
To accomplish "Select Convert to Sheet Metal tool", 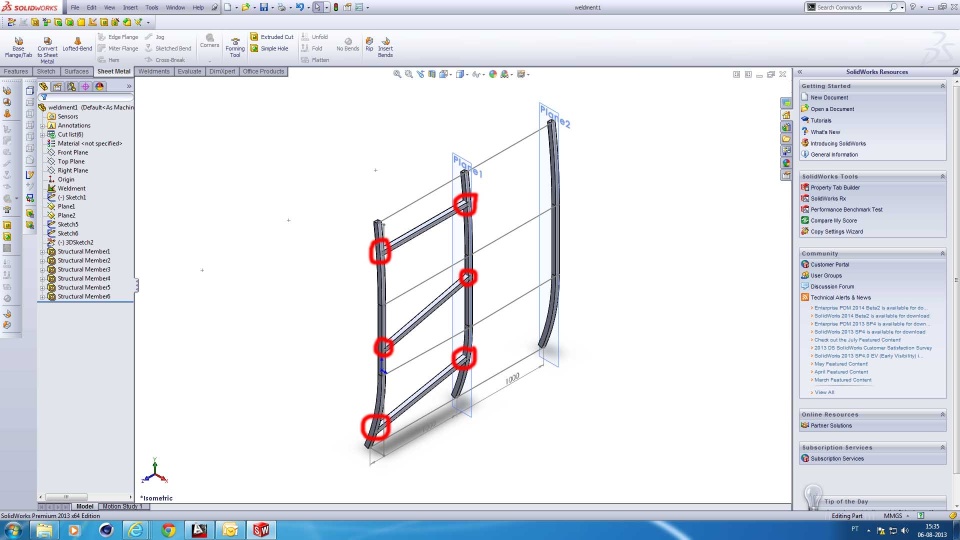I will click(47, 50).
